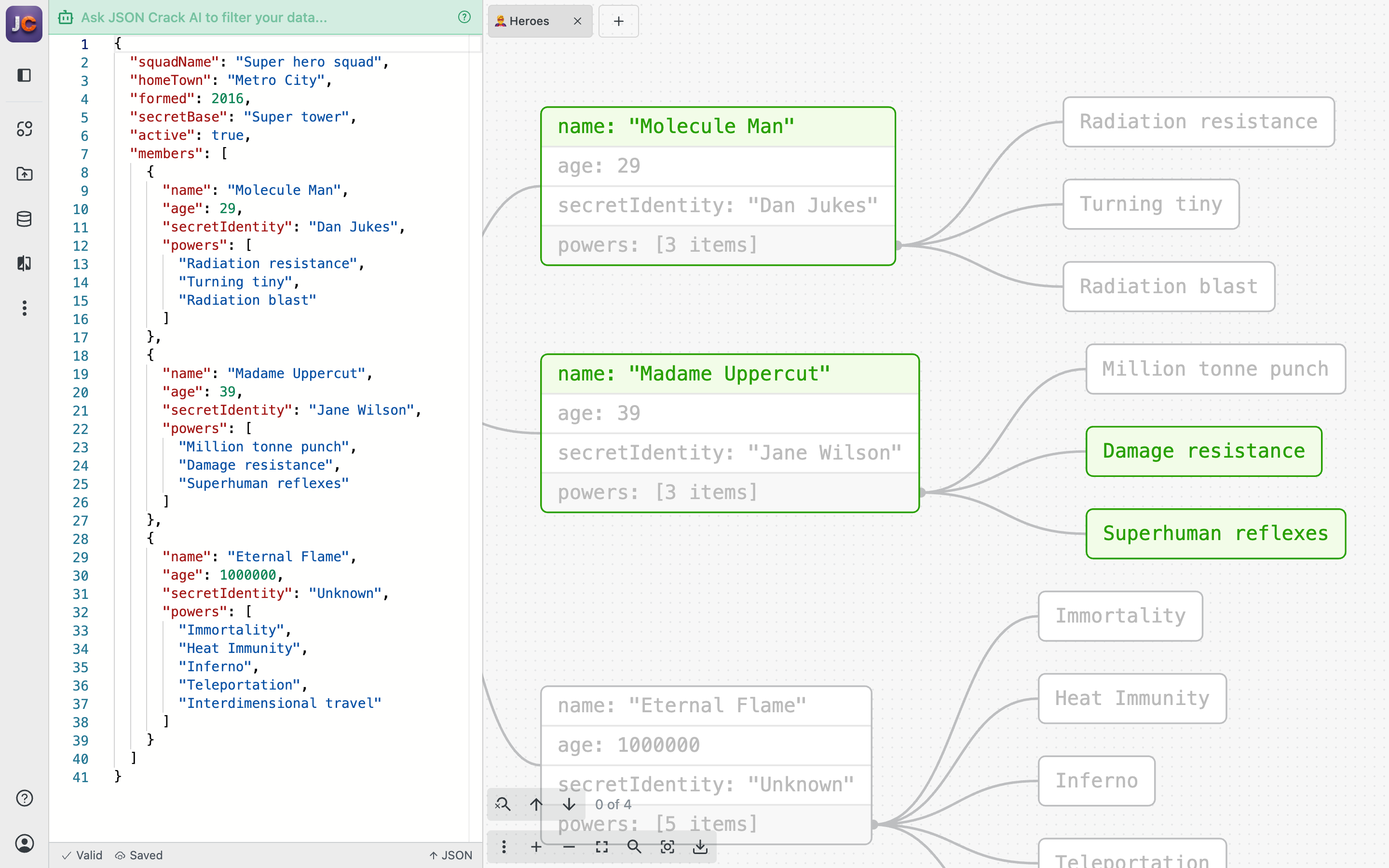Select the Damage resistance node
This screenshot has width=1389, height=868.
click(x=1203, y=451)
